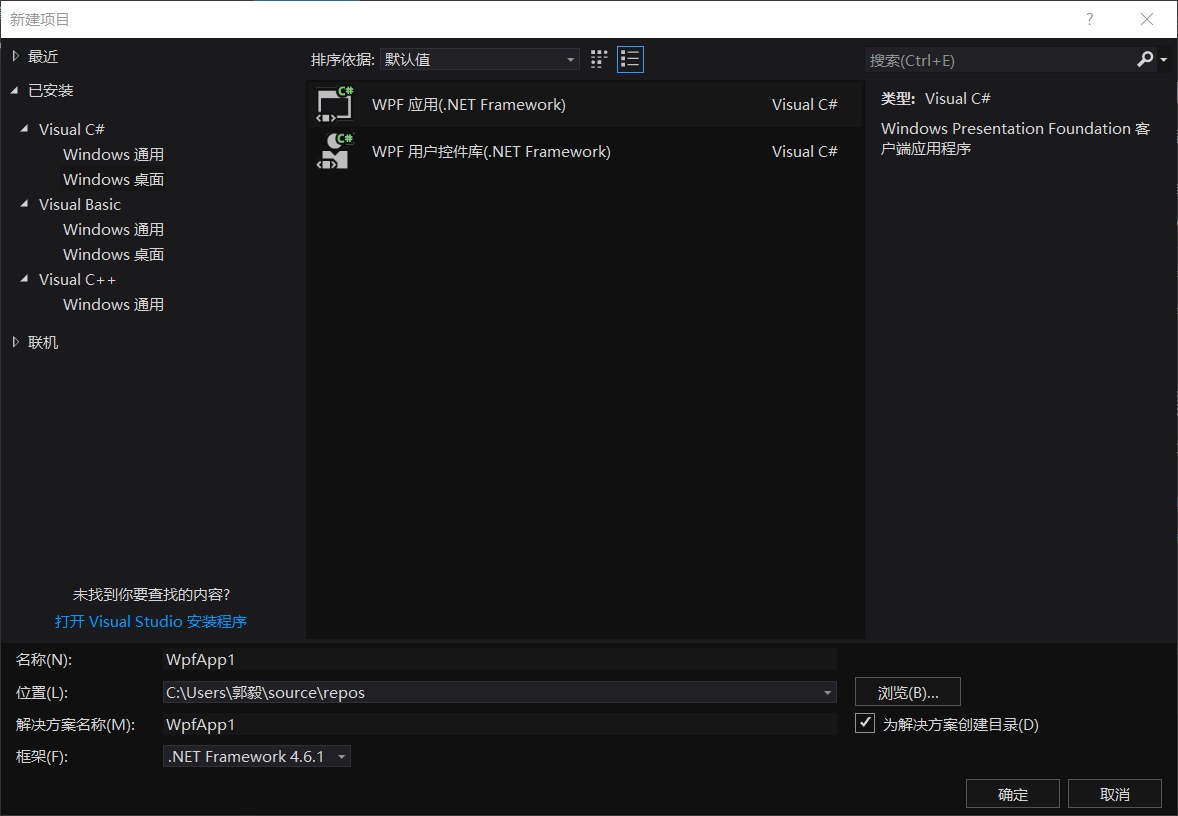Screen dimensions: 1178x816
Task: Expand the 最近 tree node
Action: point(16,56)
